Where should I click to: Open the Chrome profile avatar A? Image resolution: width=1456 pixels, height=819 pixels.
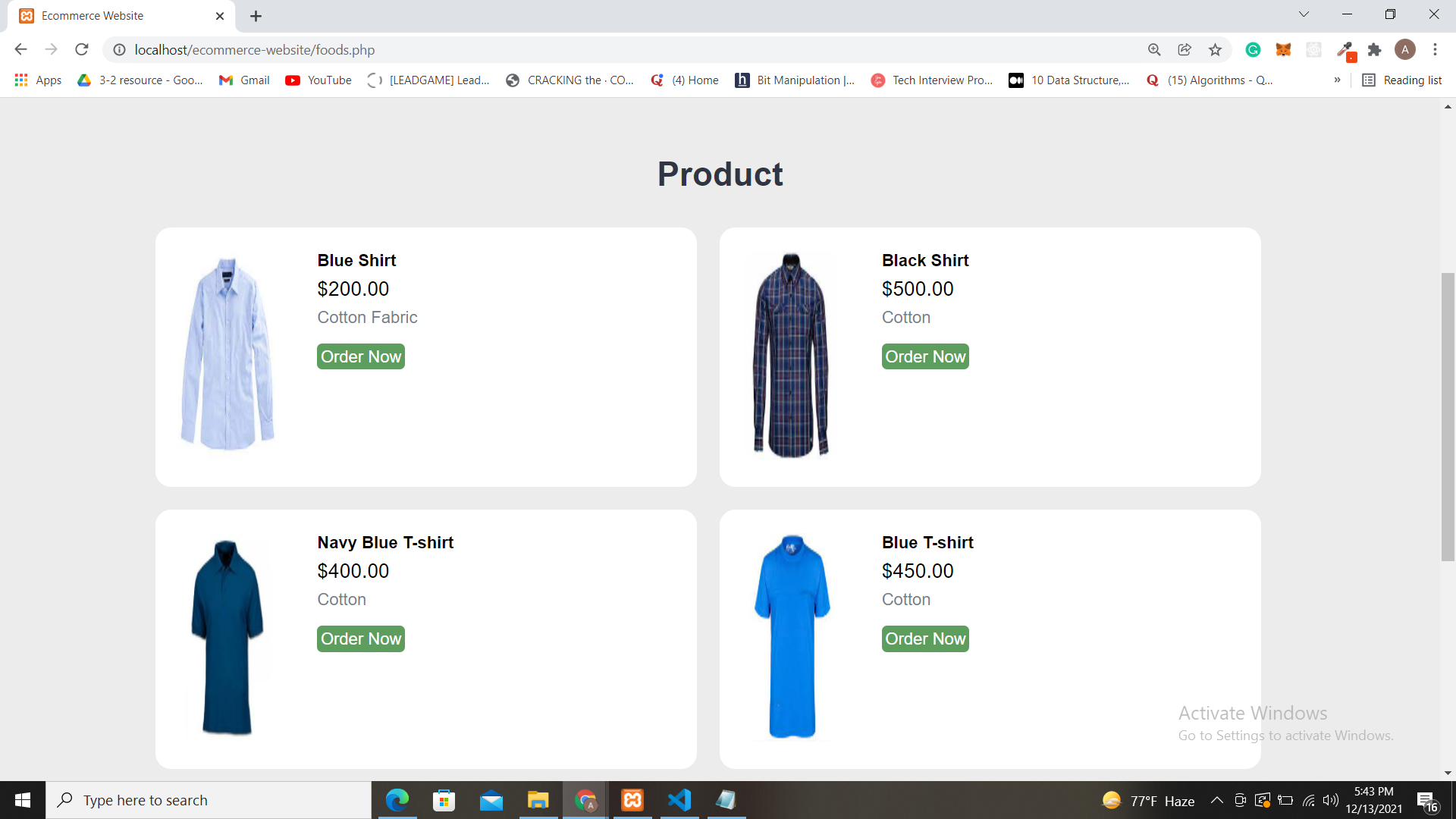[1405, 50]
